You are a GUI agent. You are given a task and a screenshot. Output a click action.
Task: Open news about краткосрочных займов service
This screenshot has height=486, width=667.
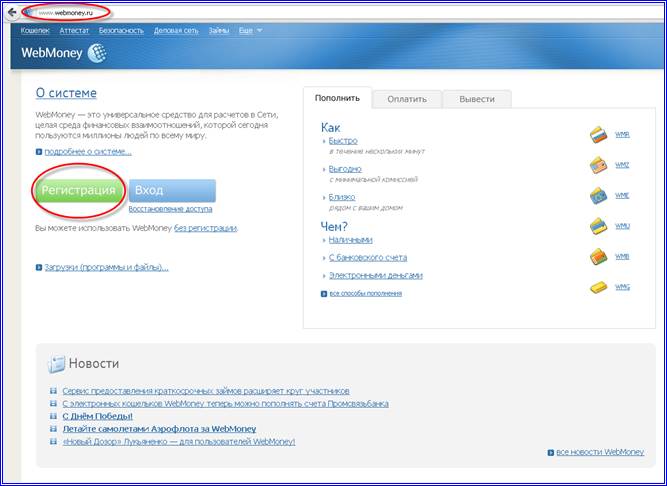tap(206, 391)
